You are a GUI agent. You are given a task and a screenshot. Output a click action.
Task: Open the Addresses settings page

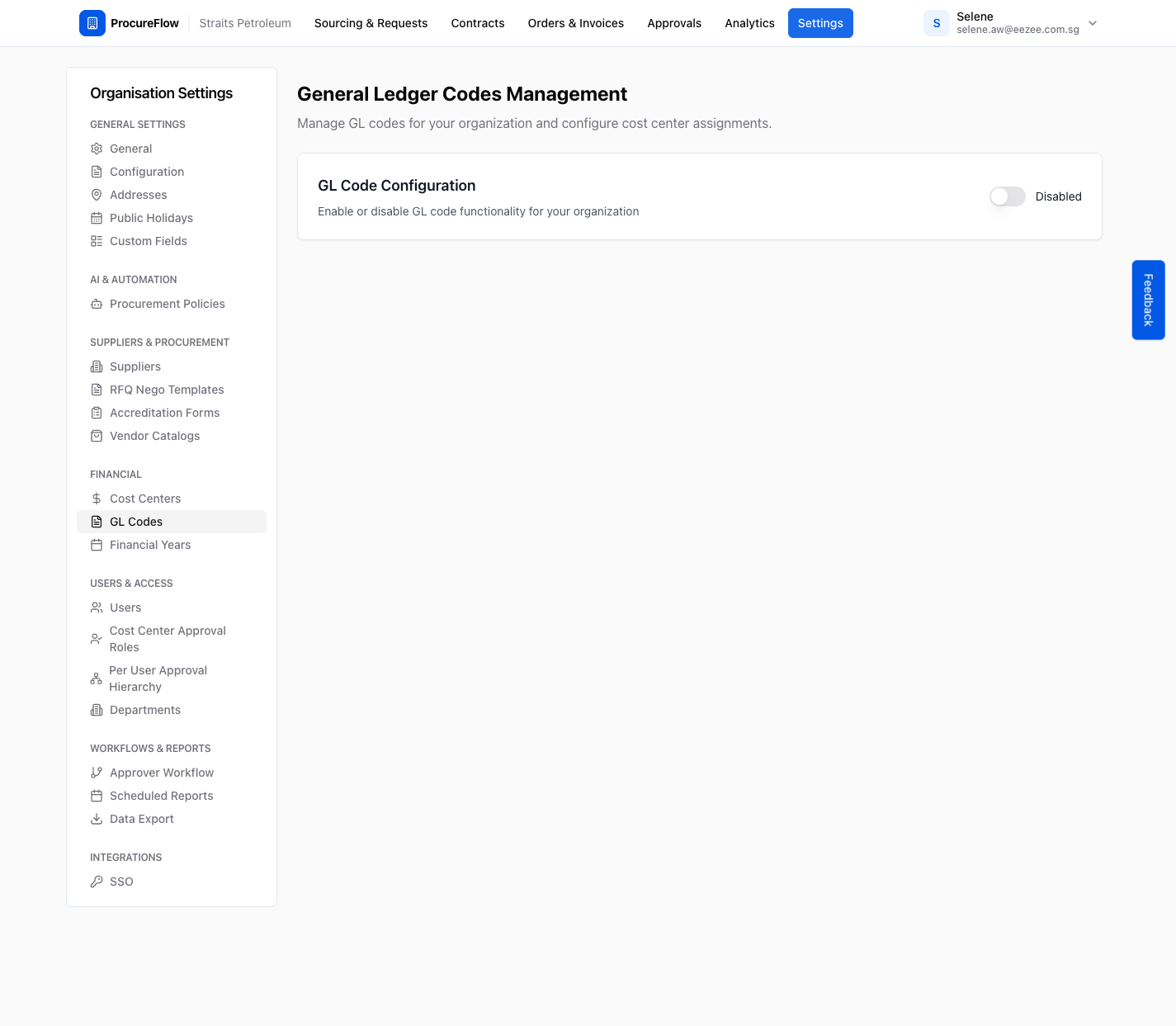pyautogui.click(x=172, y=195)
